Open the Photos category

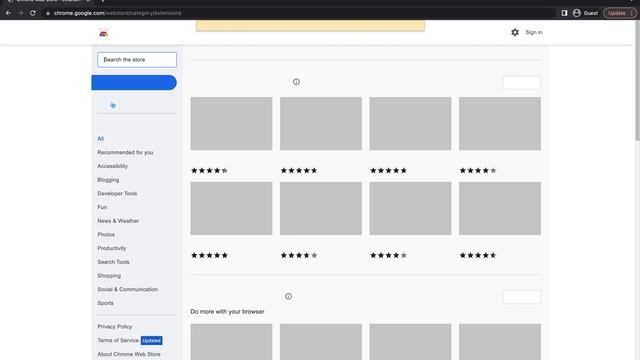pyautogui.click(x=106, y=235)
